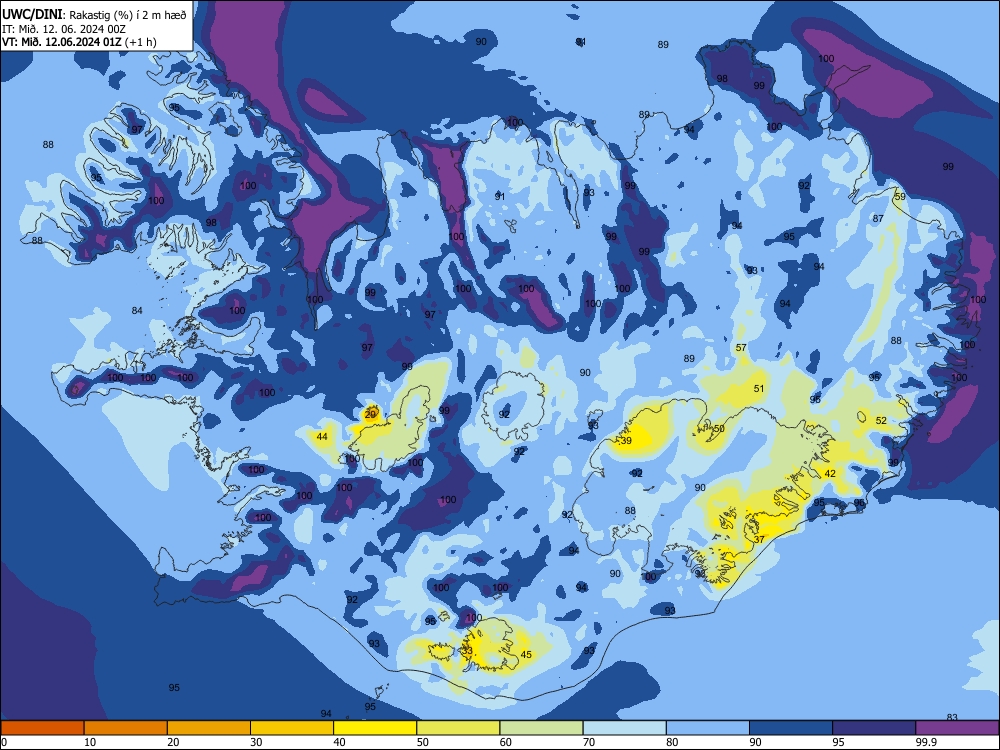Viewport: 1000px width, 750px height.
Task: Click the humidity value '59' on the map
Action: 900,196
